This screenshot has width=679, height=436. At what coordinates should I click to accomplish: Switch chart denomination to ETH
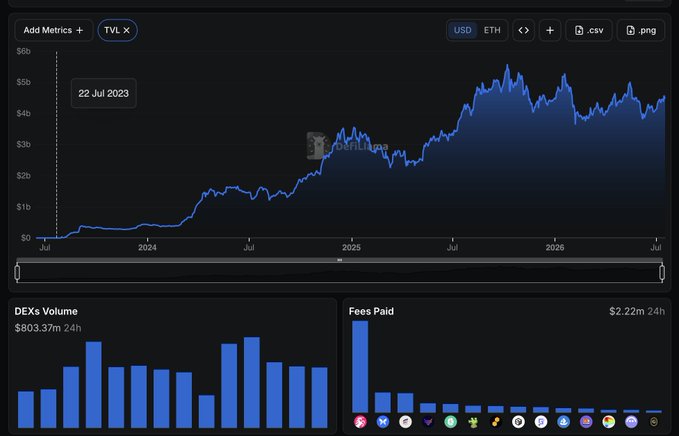coord(492,30)
